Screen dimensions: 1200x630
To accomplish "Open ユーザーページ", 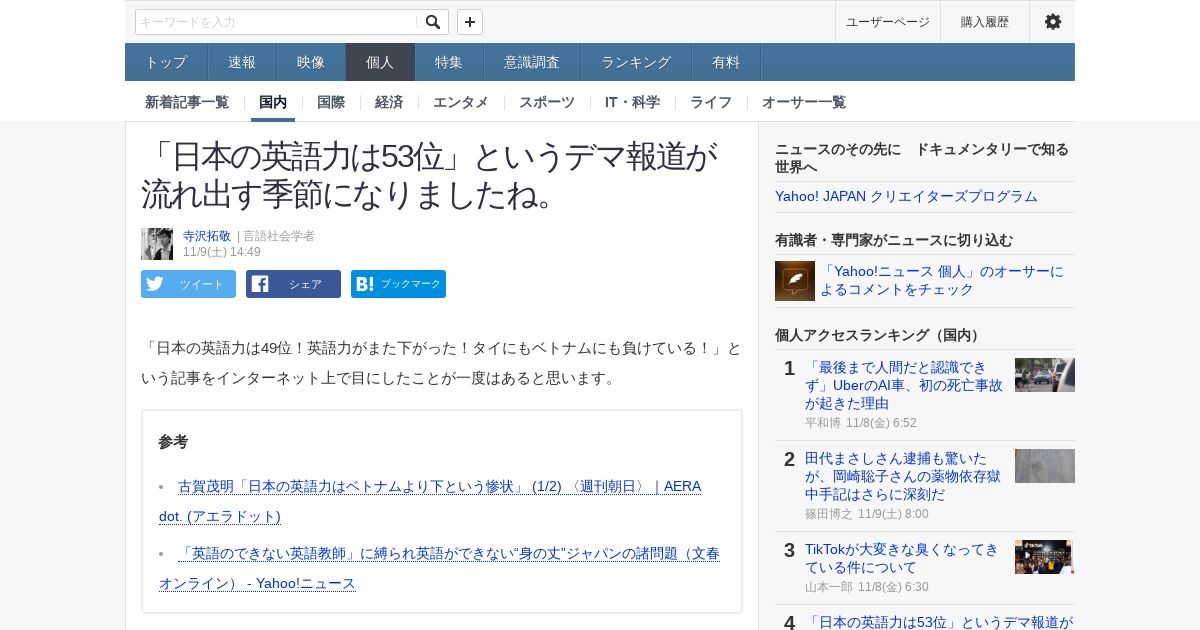I will click(x=888, y=22).
